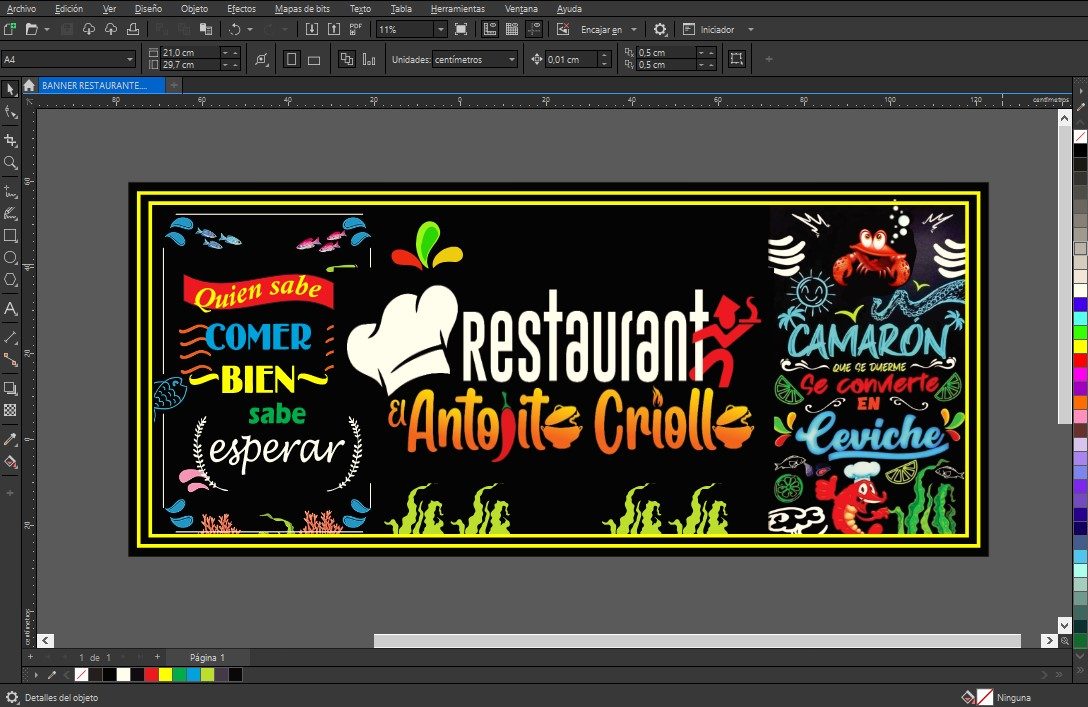Screen dimensions: 1088x707
Task: Pick the yellow swatch in the right palette
Action: (1080, 346)
